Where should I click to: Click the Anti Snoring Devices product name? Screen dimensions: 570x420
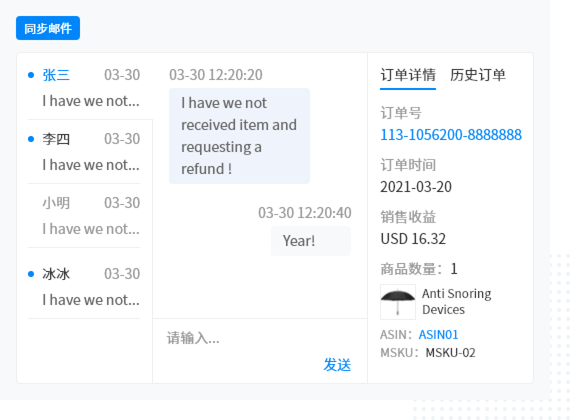pos(457,301)
